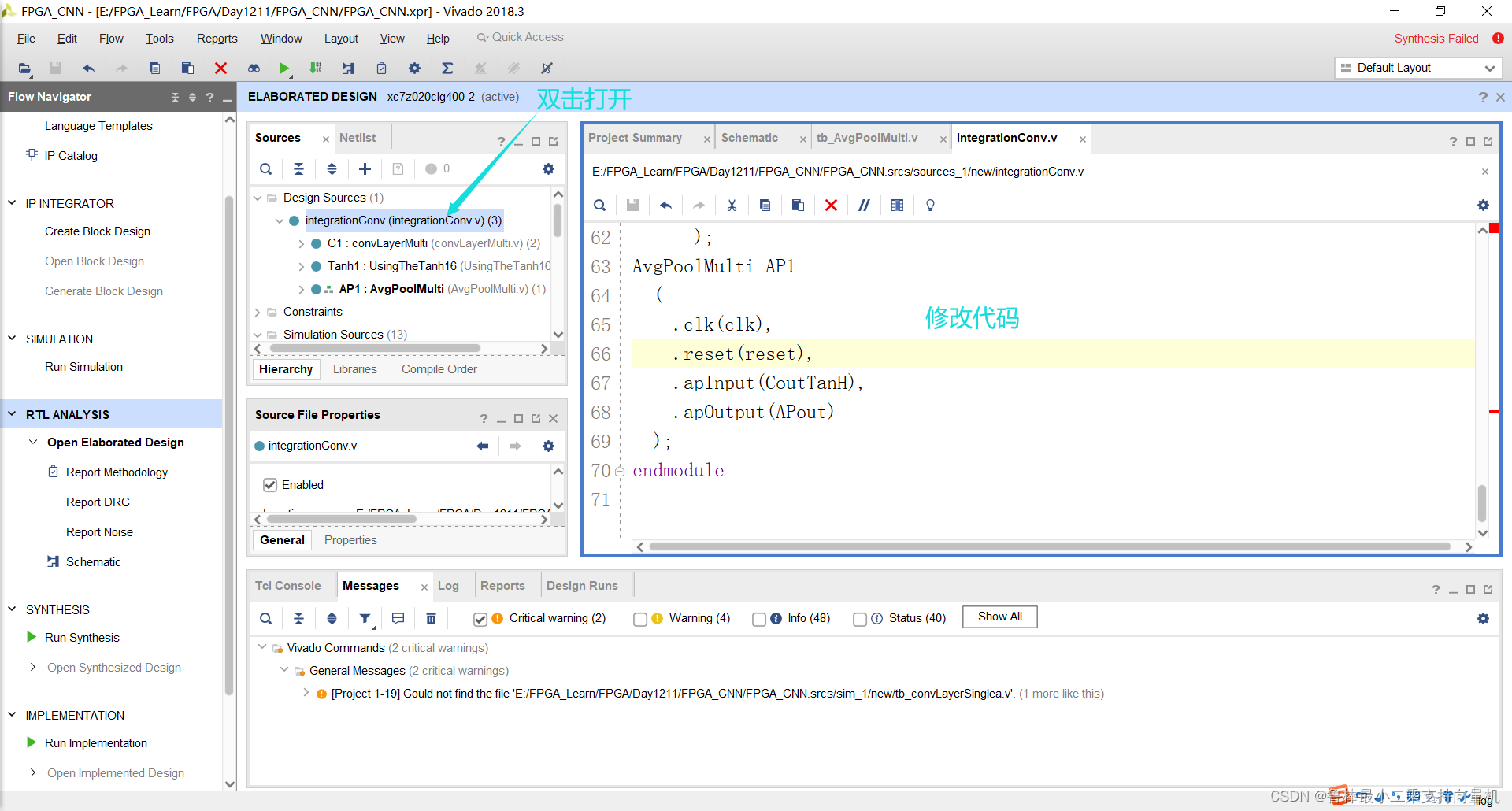Open the Design Runs tab
The height and width of the screenshot is (811, 1512).
(582, 586)
